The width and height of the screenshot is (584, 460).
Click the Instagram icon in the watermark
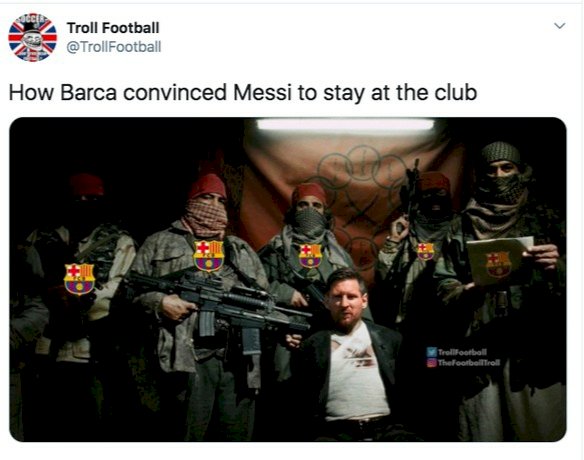(x=431, y=362)
